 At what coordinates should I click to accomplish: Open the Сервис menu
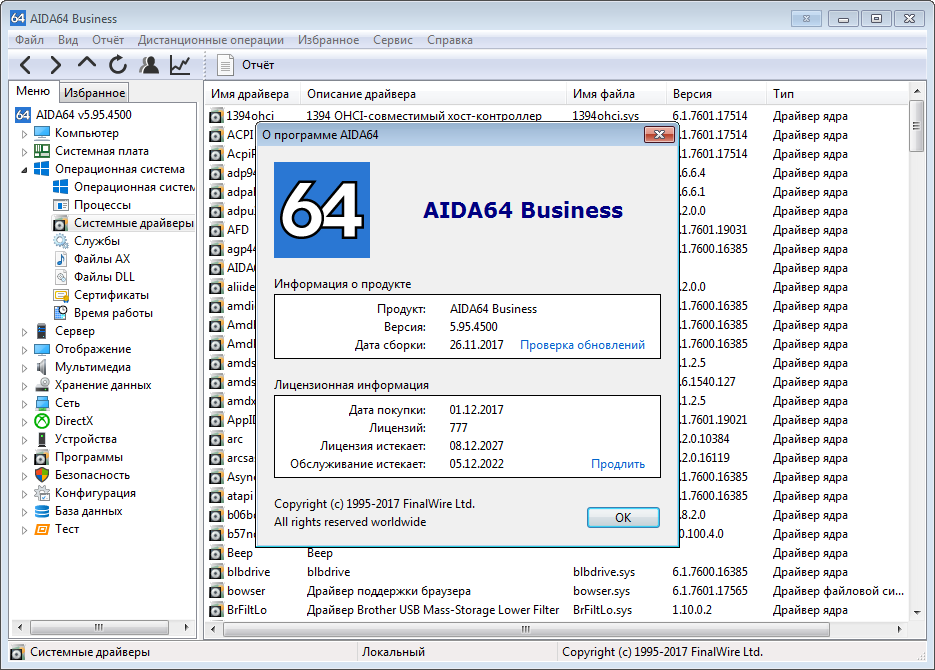(x=392, y=40)
